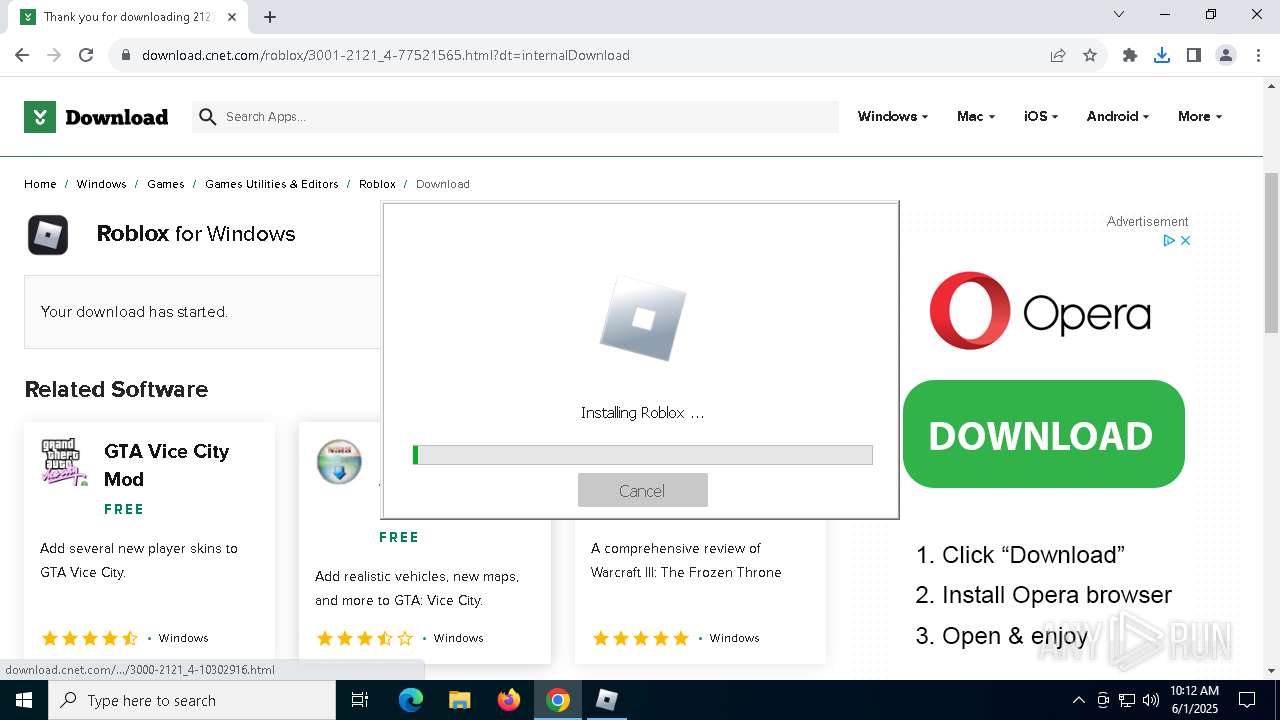Open Home breadcrumb link

(x=40, y=184)
